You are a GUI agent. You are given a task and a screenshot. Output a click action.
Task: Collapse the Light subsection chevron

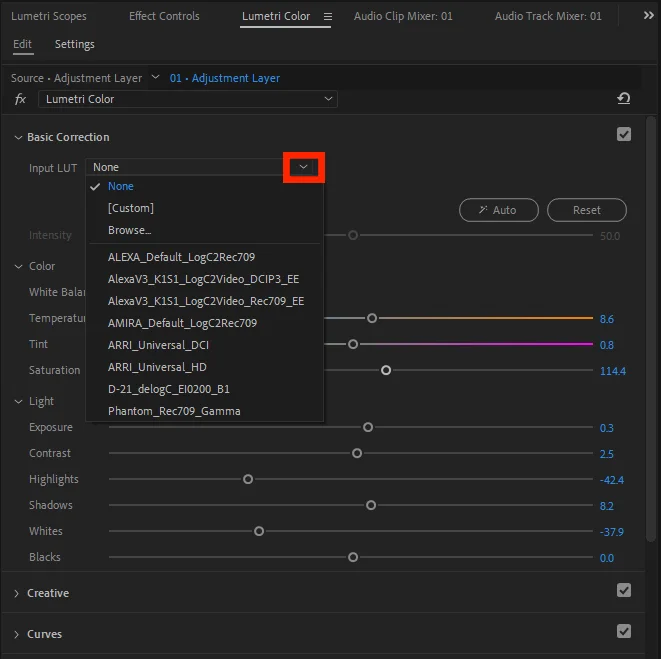18,401
